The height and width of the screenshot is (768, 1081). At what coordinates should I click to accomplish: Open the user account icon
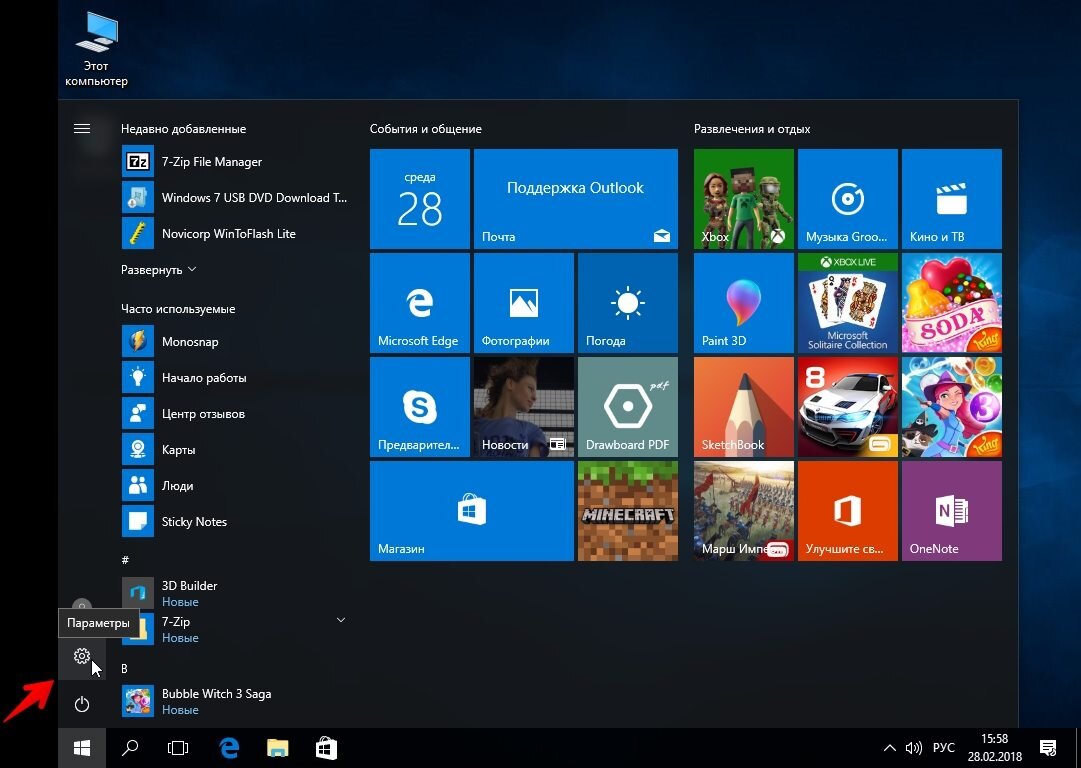(82, 605)
